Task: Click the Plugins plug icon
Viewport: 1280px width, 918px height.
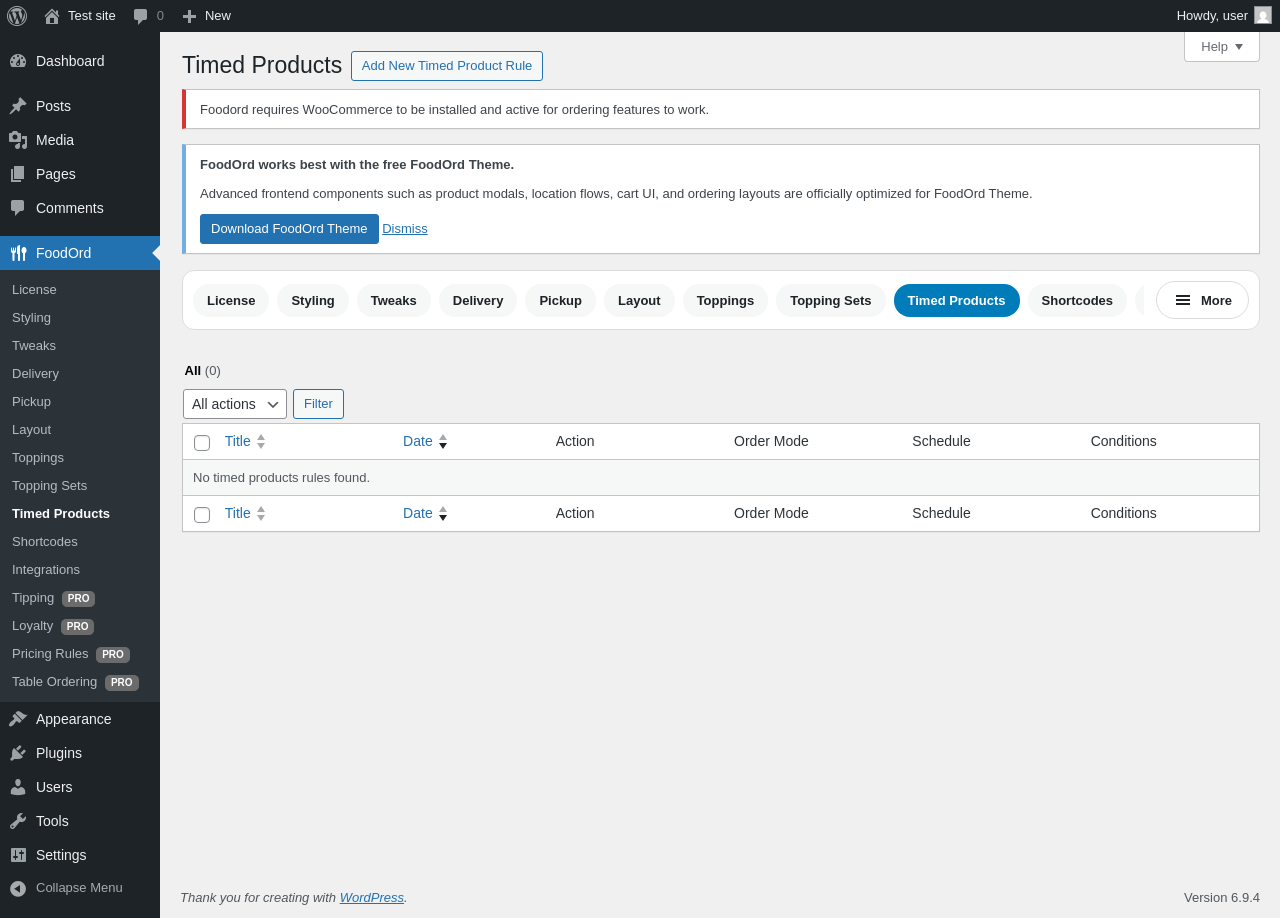Action: 18,753
